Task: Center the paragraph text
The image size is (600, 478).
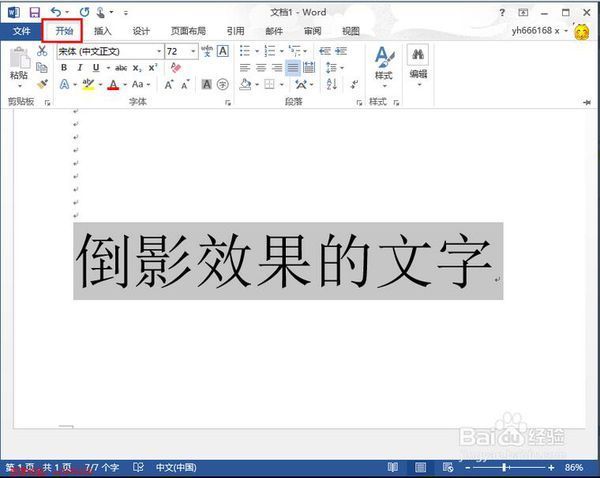Action: coord(261,68)
